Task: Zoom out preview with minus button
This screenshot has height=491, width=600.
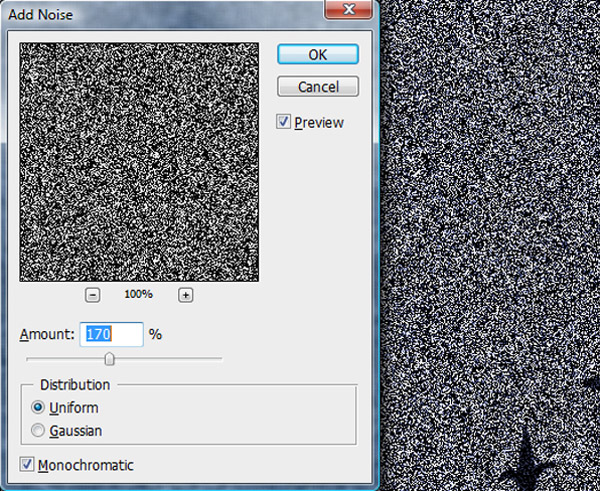Action: point(93,295)
